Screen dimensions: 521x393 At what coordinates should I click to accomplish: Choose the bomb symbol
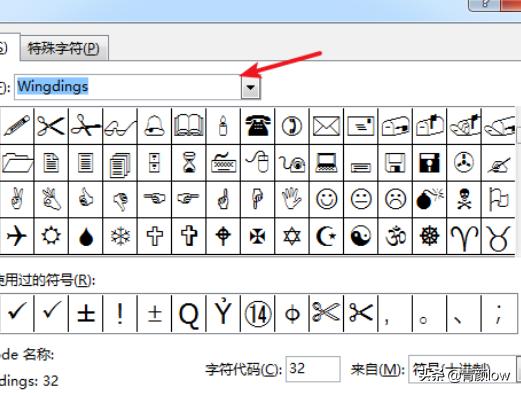coord(430,199)
